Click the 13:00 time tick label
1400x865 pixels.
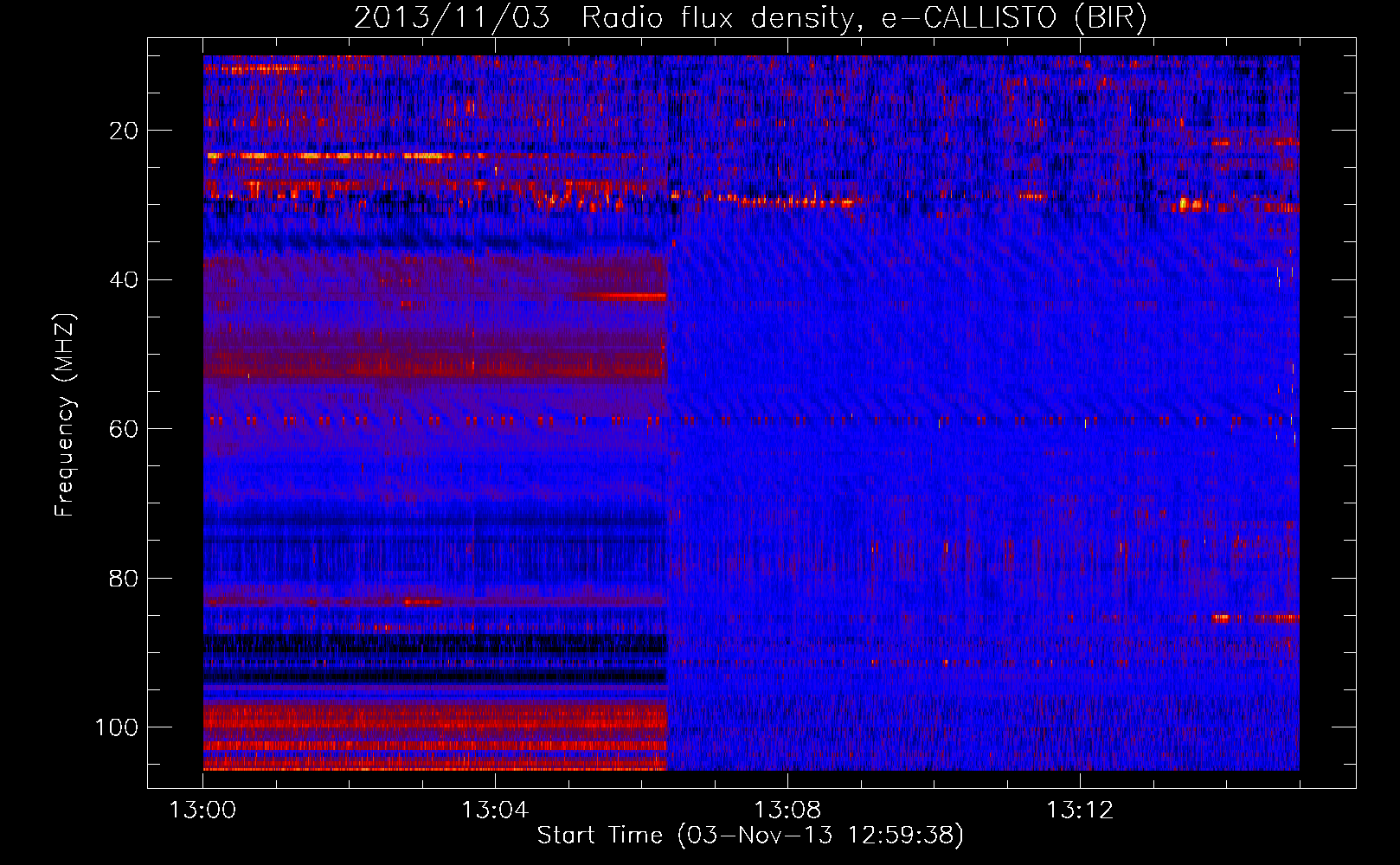point(202,811)
